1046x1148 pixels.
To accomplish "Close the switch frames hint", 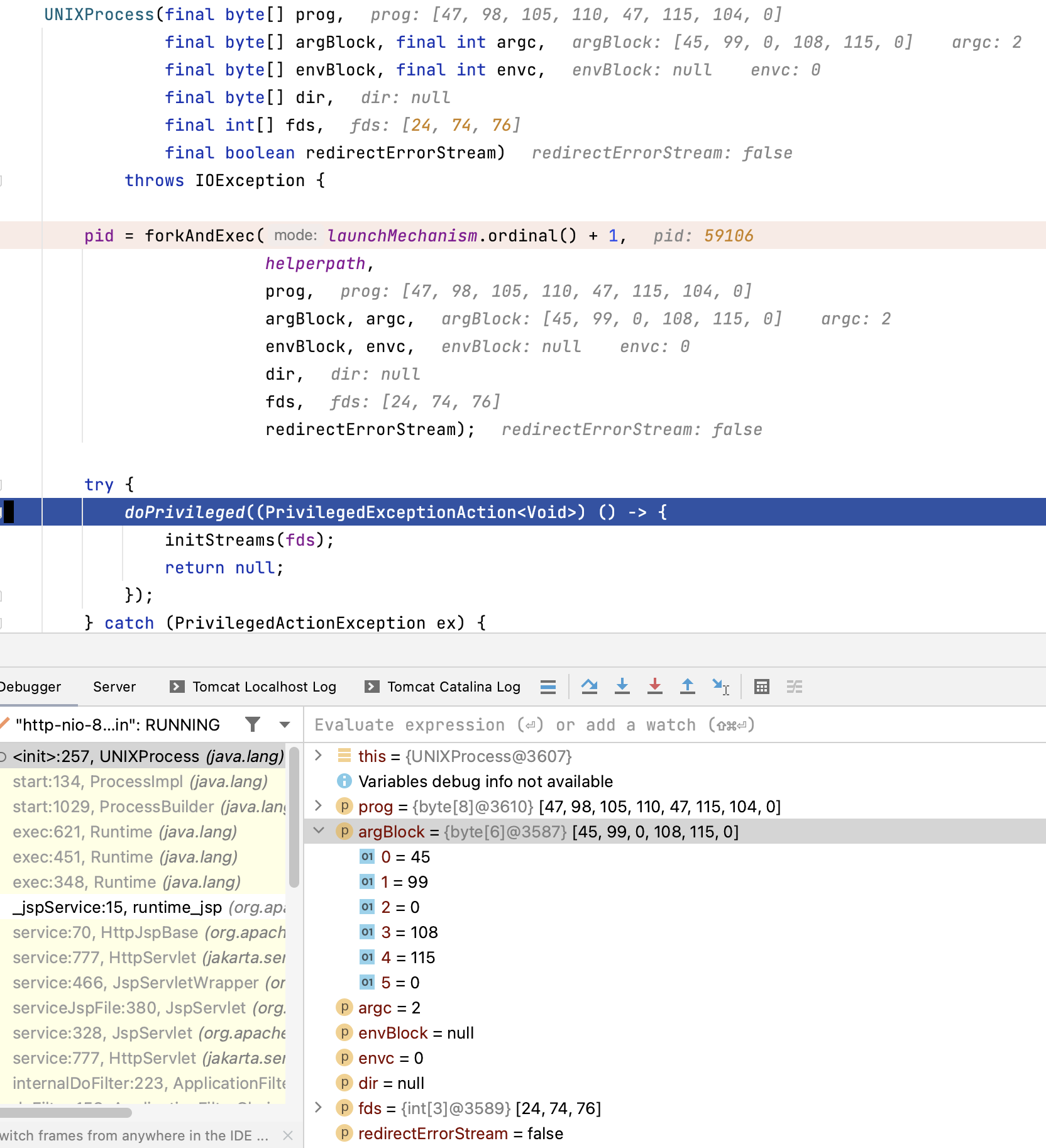I will pos(288,1135).
